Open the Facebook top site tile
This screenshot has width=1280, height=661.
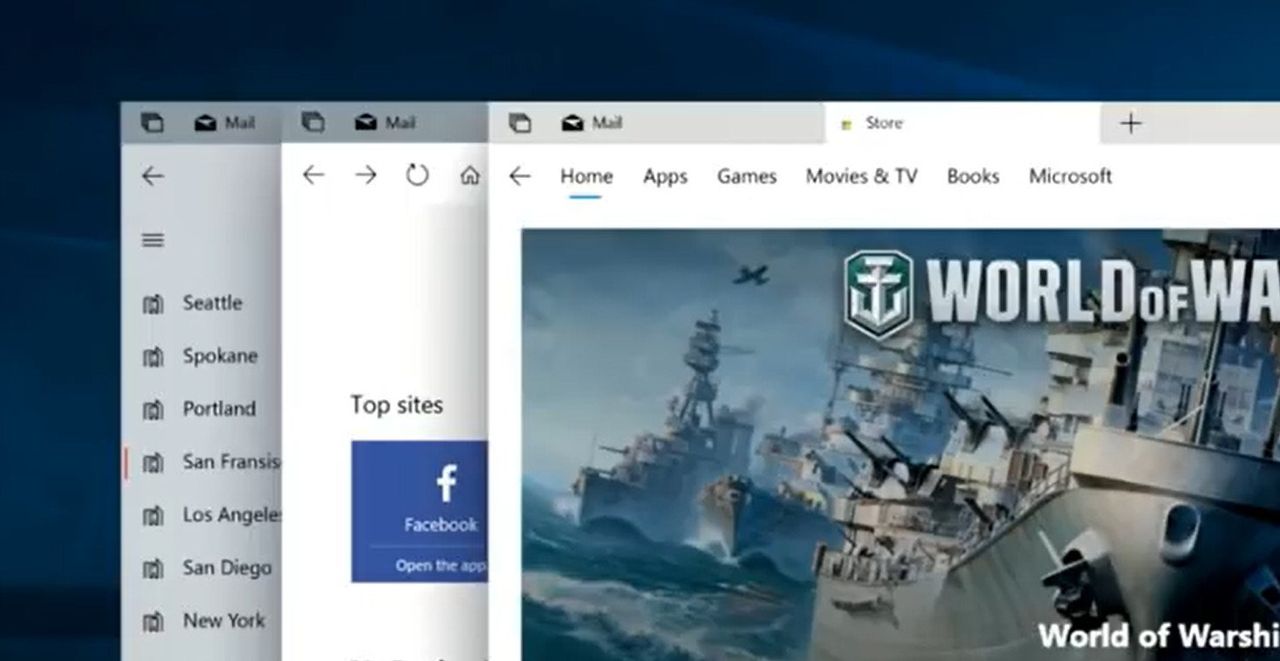click(x=420, y=511)
